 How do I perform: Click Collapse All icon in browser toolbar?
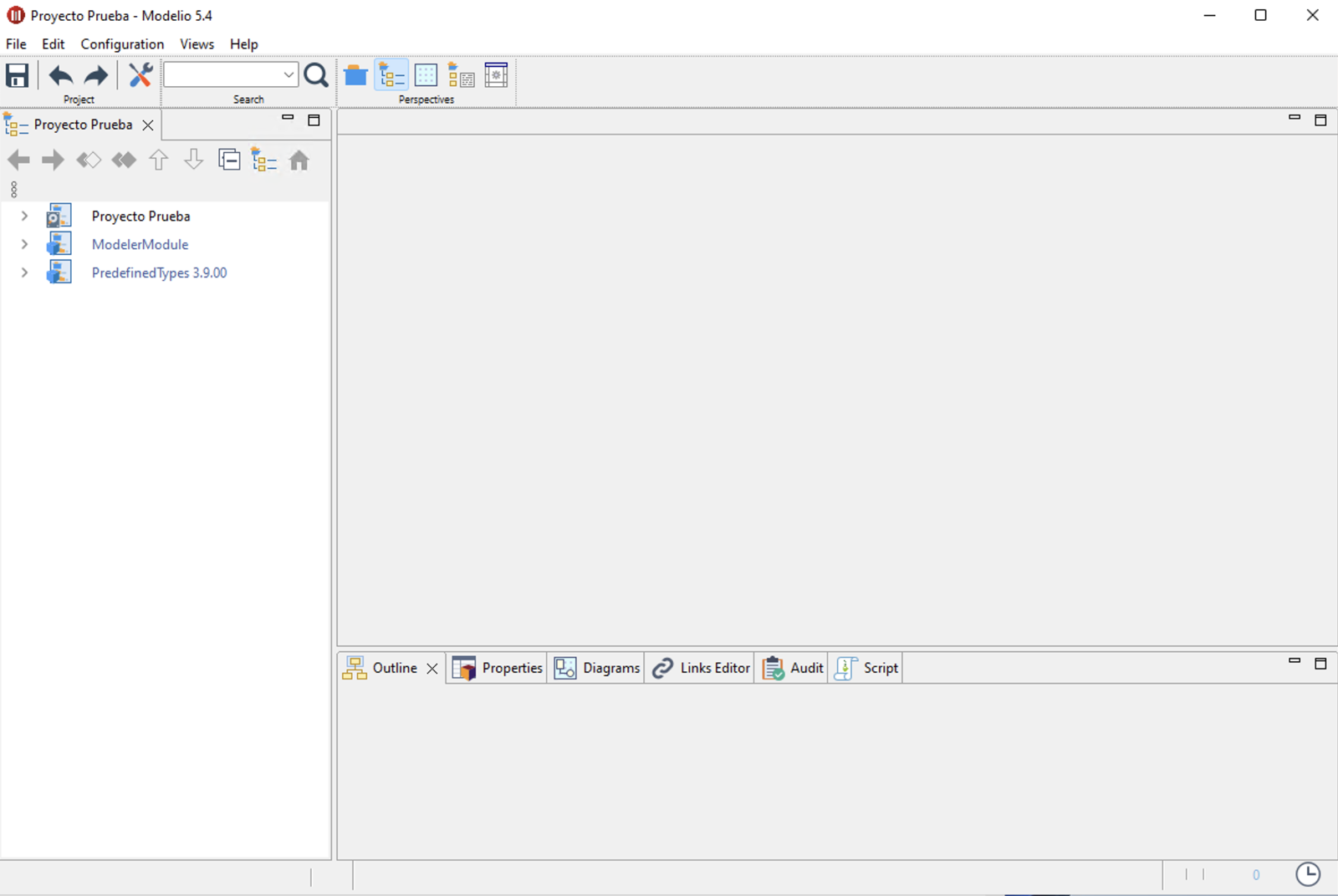coord(228,160)
